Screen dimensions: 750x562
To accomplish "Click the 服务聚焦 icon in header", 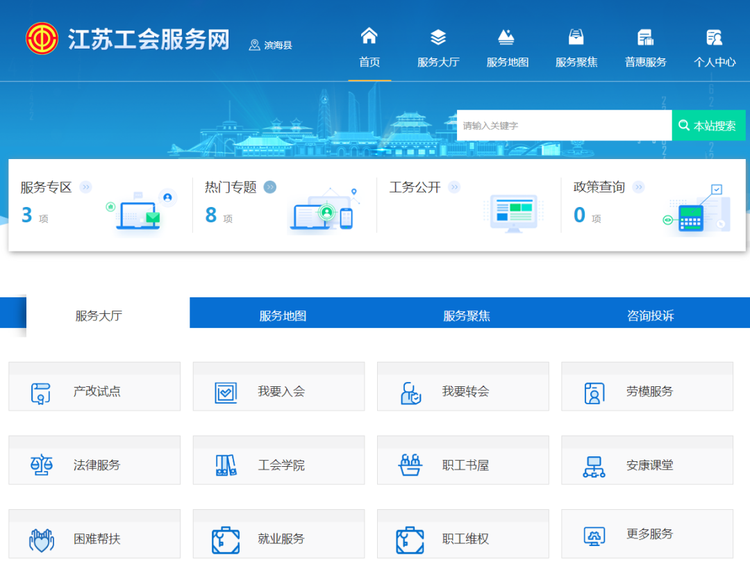I will 576,37.
